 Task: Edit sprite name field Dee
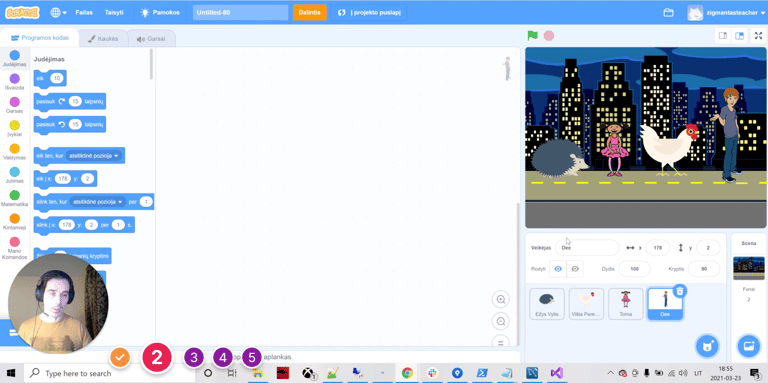point(587,248)
